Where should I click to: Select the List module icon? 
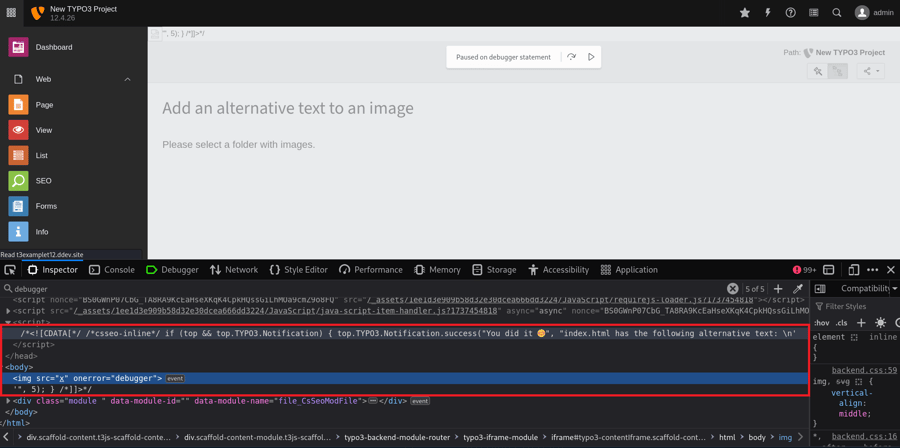click(x=19, y=156)
